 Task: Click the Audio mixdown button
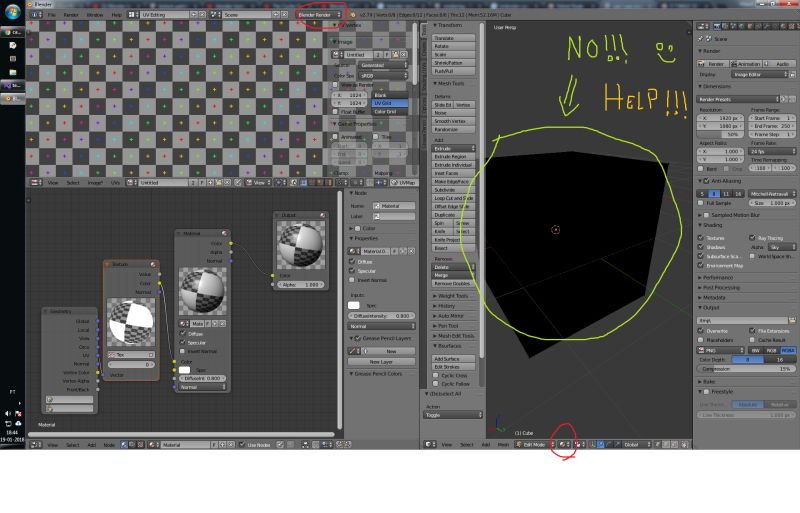click(779, 64)
